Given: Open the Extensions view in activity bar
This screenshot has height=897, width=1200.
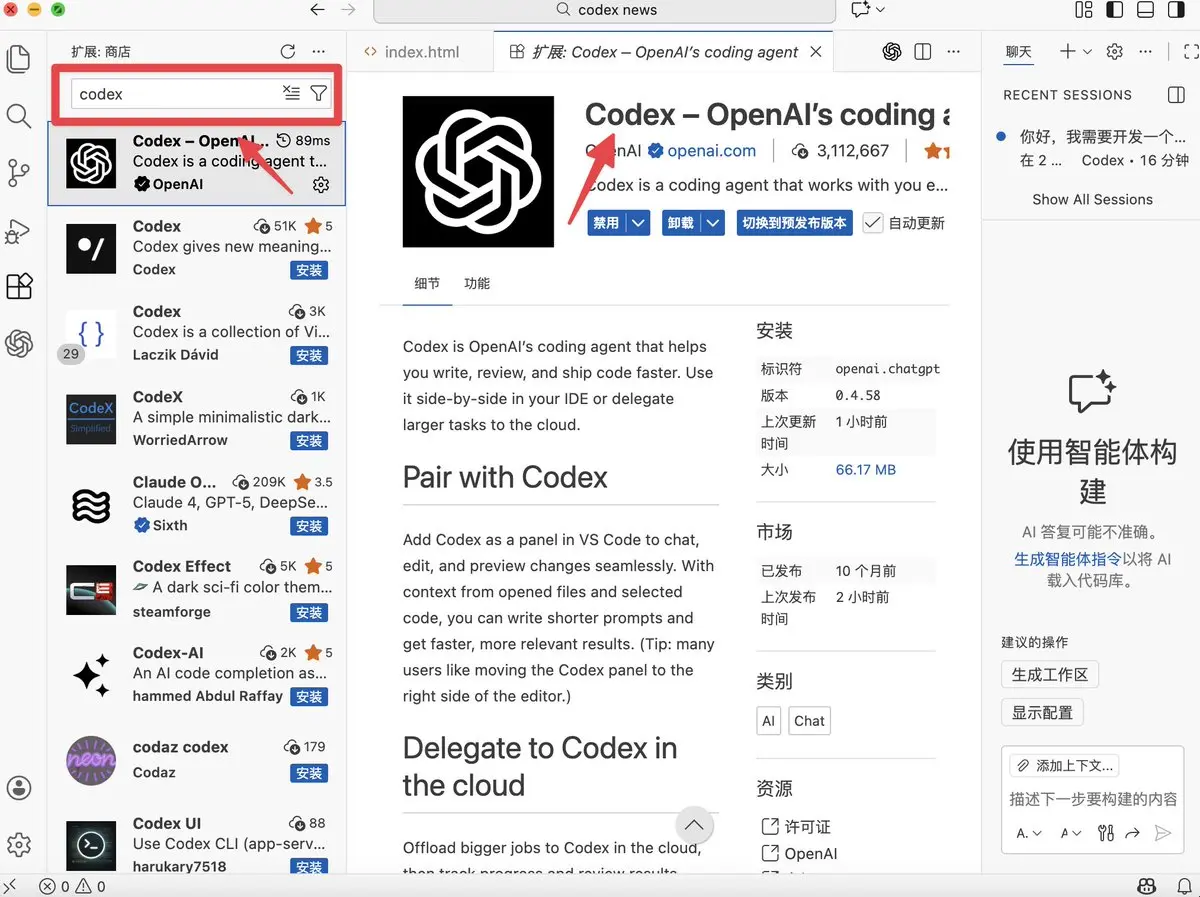Looking at the screenshot, I should [19, 287].
